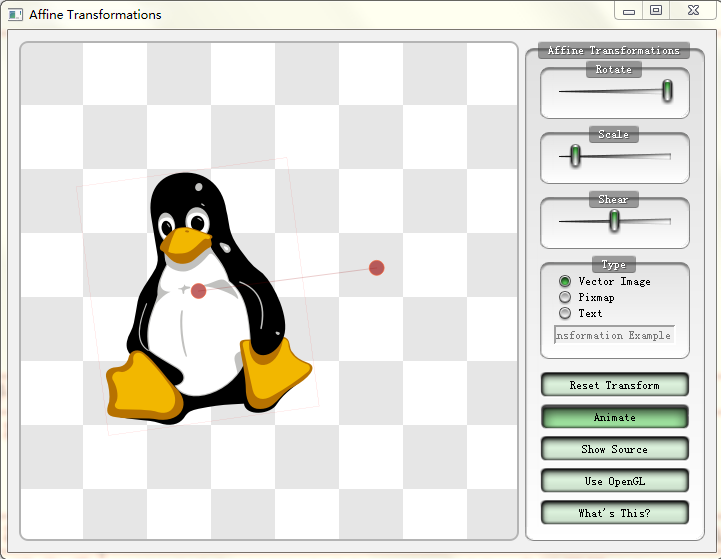The width and height of the screenshot is (721, 559).
Task: Click the What's This? button
Action: click(614, 513)
